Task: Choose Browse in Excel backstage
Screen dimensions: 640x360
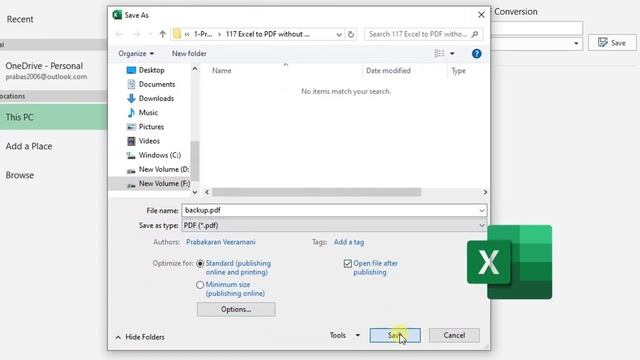Action: [x=20, y=175]
